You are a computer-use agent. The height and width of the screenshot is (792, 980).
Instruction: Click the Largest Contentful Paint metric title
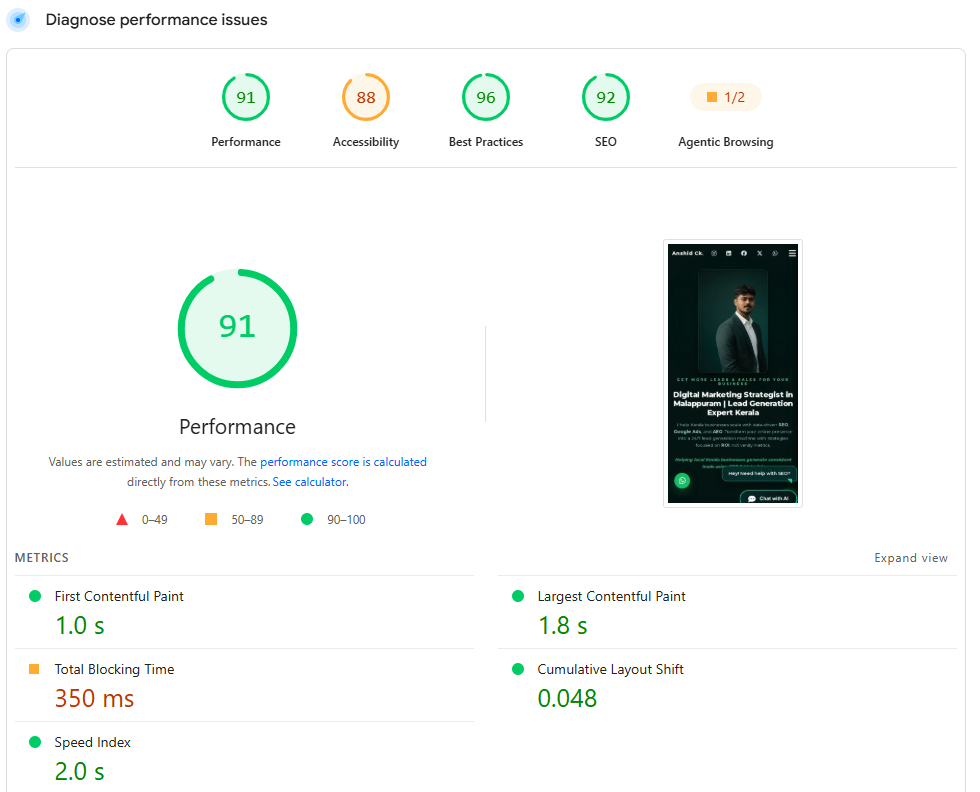(x=611, y=596)
